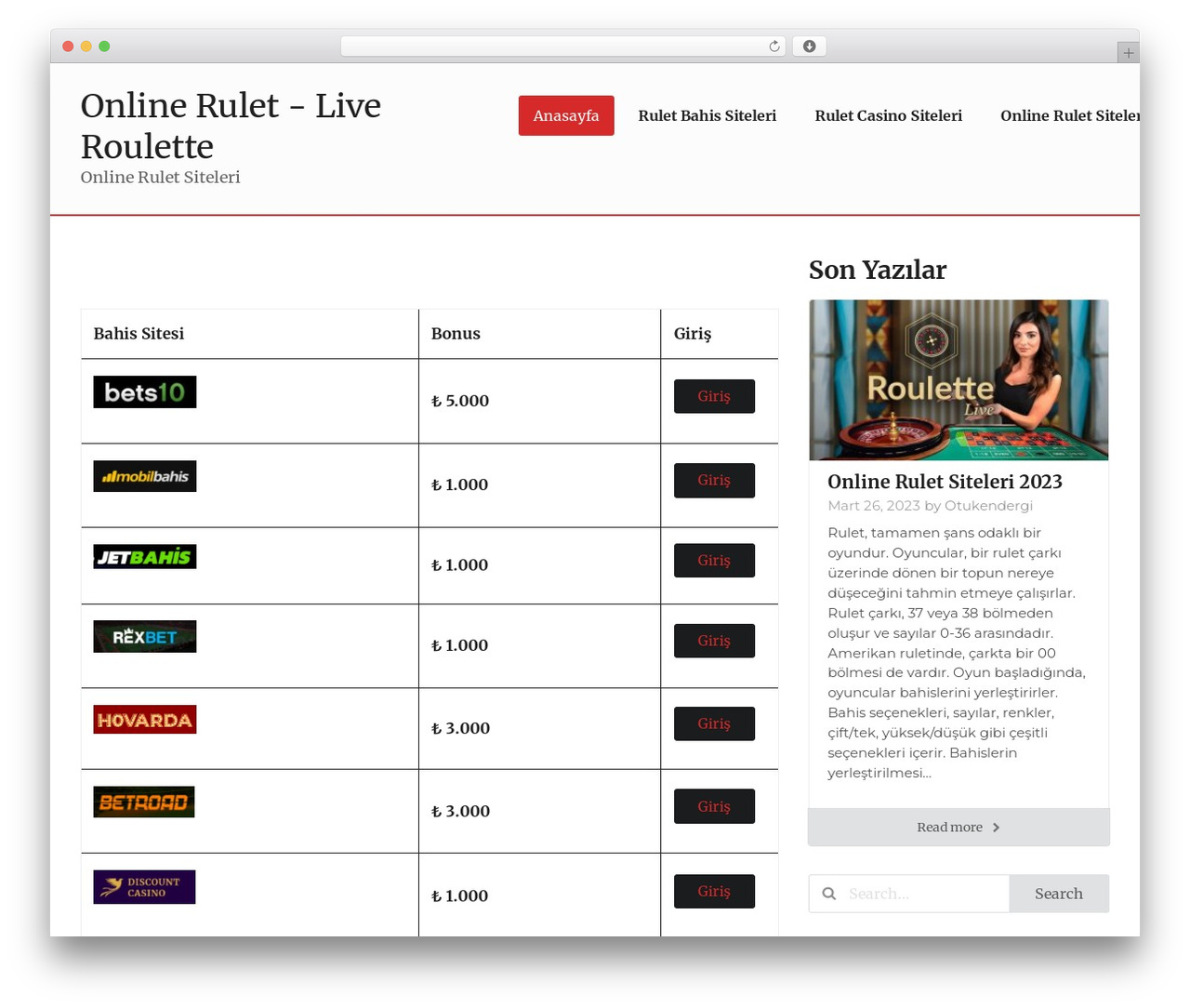Click the Search button in the sidebar
Viewport: 1190px width, 1008px height.
(1059, 894)
